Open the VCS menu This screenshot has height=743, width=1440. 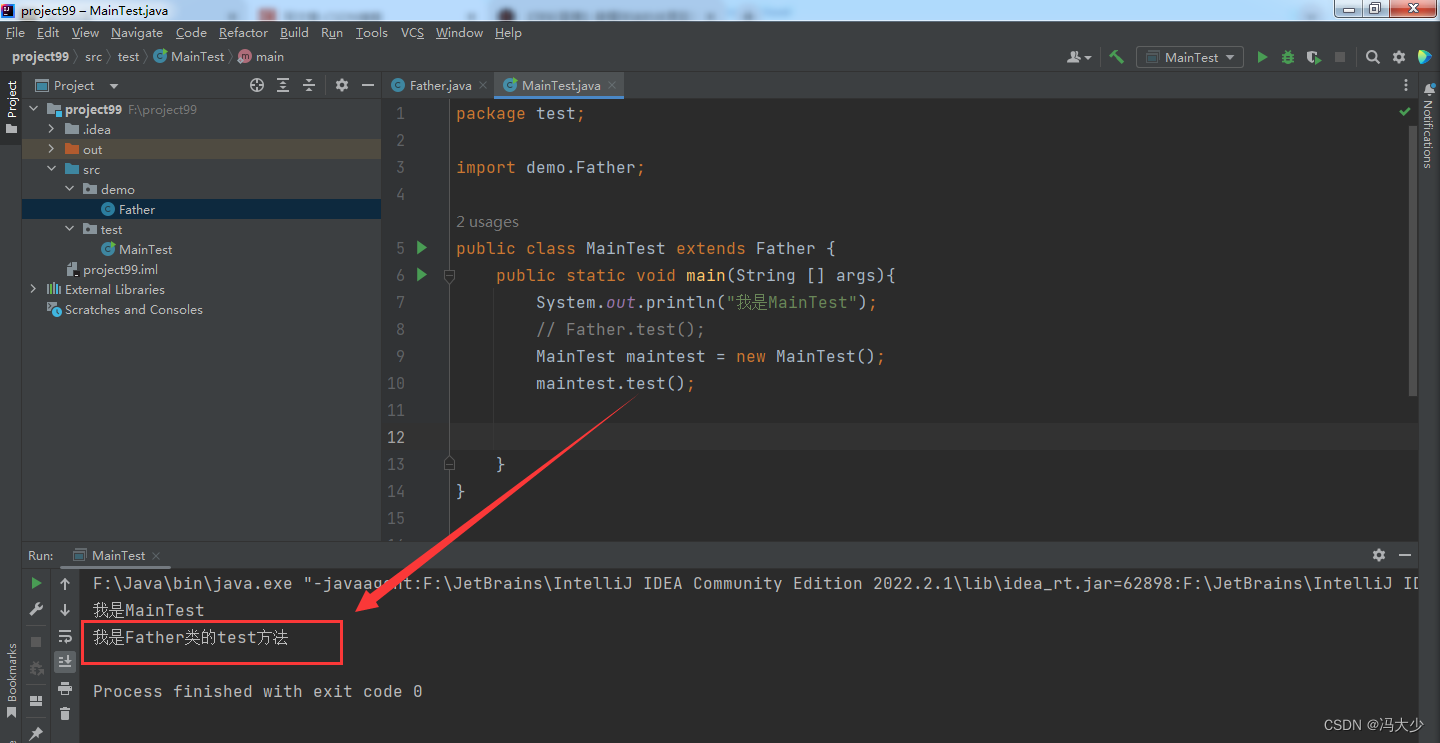coord(412,33)
